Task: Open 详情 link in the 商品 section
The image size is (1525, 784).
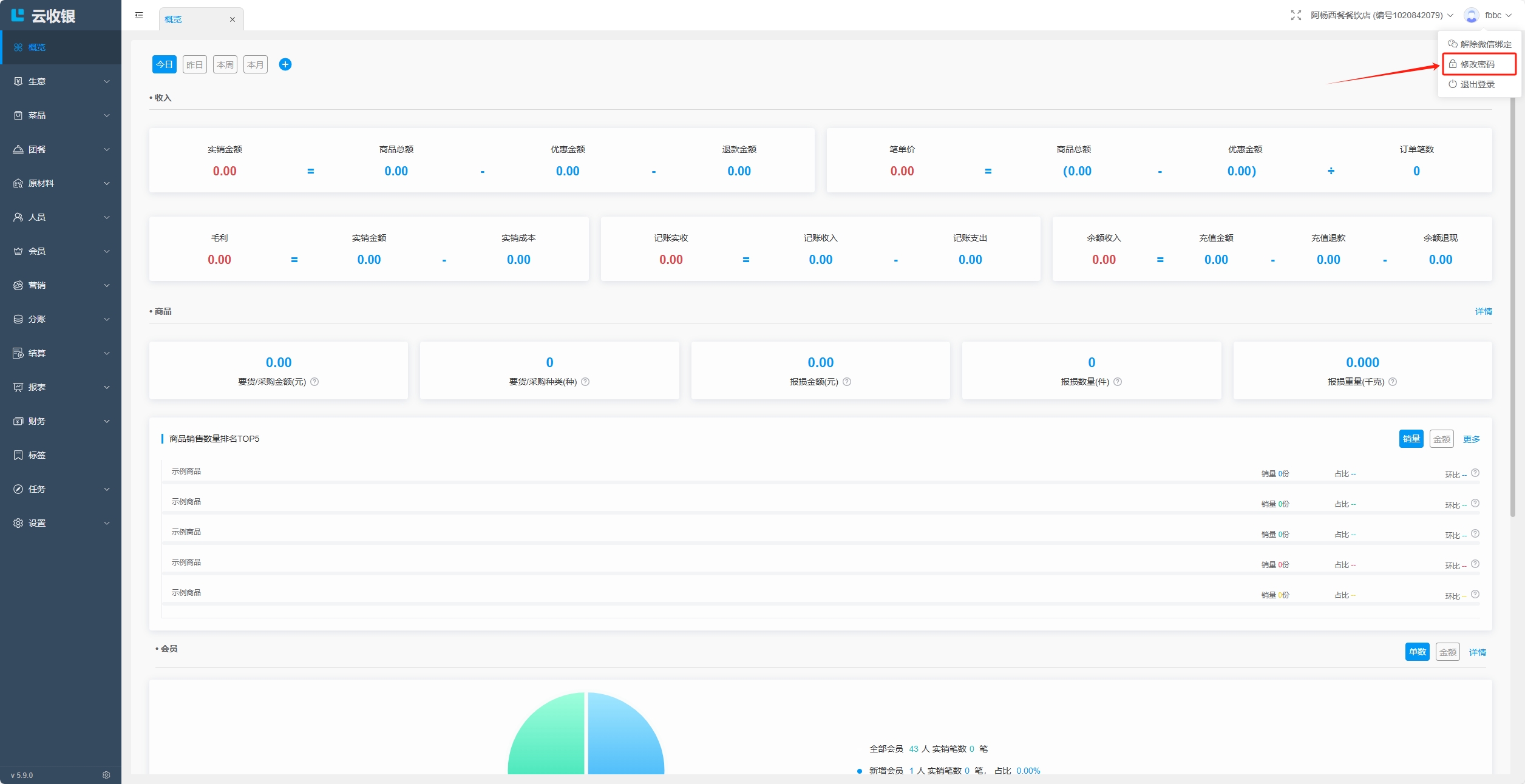Action: click(1483, 311)
